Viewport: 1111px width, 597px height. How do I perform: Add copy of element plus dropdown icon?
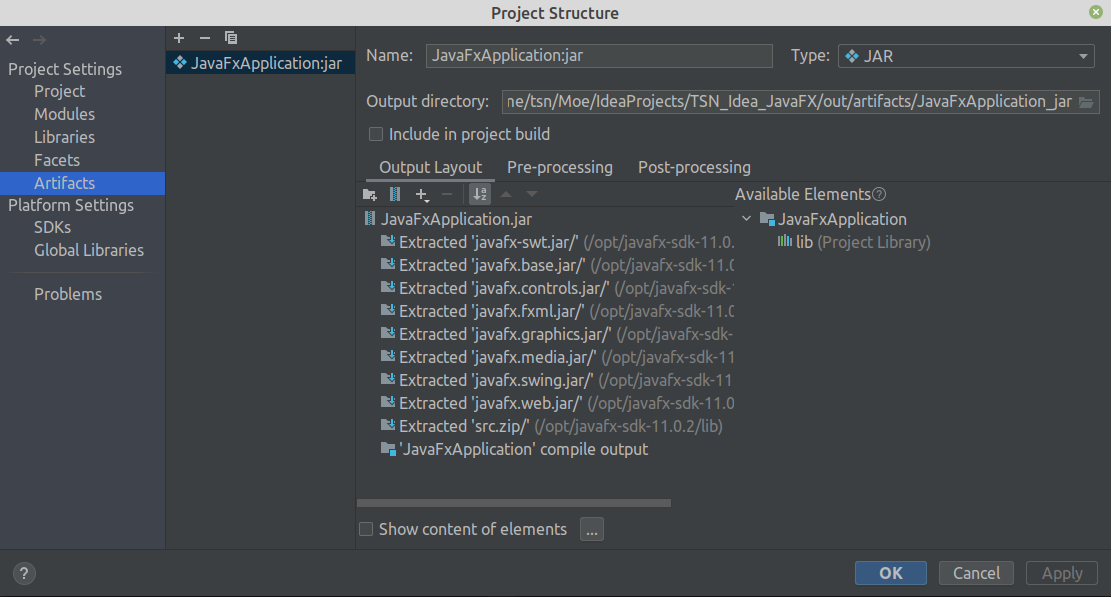point(422,194)
